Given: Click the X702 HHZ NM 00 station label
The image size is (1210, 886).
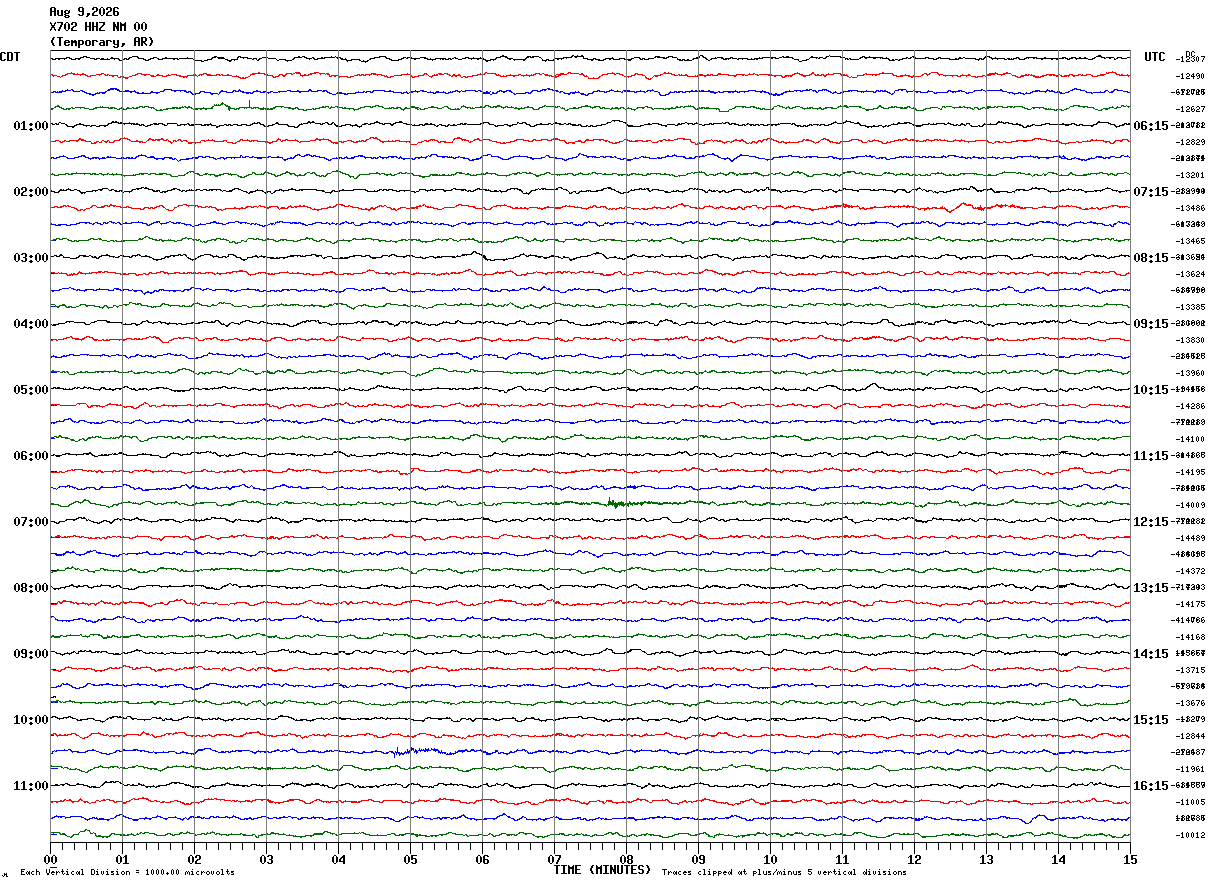Looking at the screenshot, I should click(x=98, y=27).
